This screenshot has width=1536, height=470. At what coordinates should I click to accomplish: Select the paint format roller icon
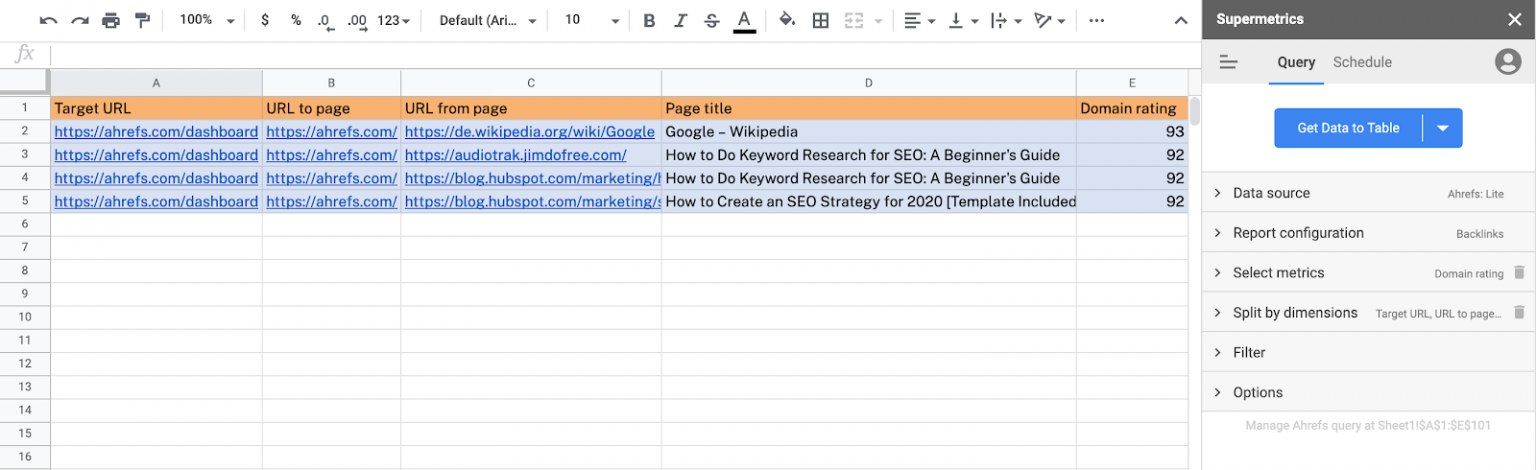[x=142, y=20]
